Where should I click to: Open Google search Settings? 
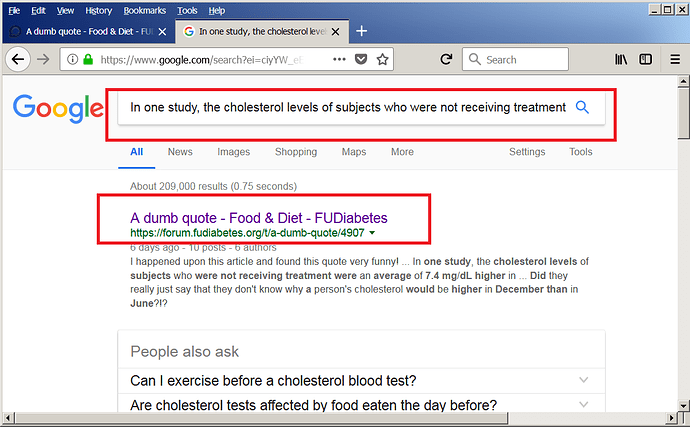[x=527, y=152]
